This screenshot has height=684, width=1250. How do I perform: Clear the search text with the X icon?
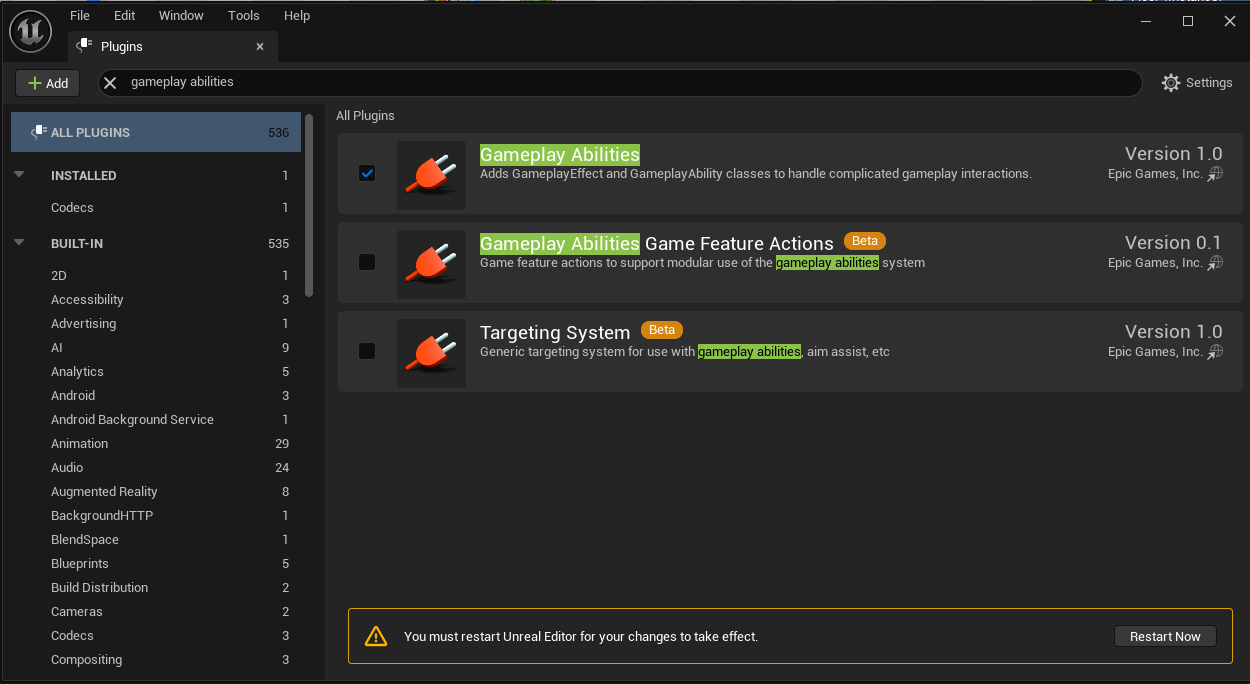pyautogui.click(x=111, y=82)
